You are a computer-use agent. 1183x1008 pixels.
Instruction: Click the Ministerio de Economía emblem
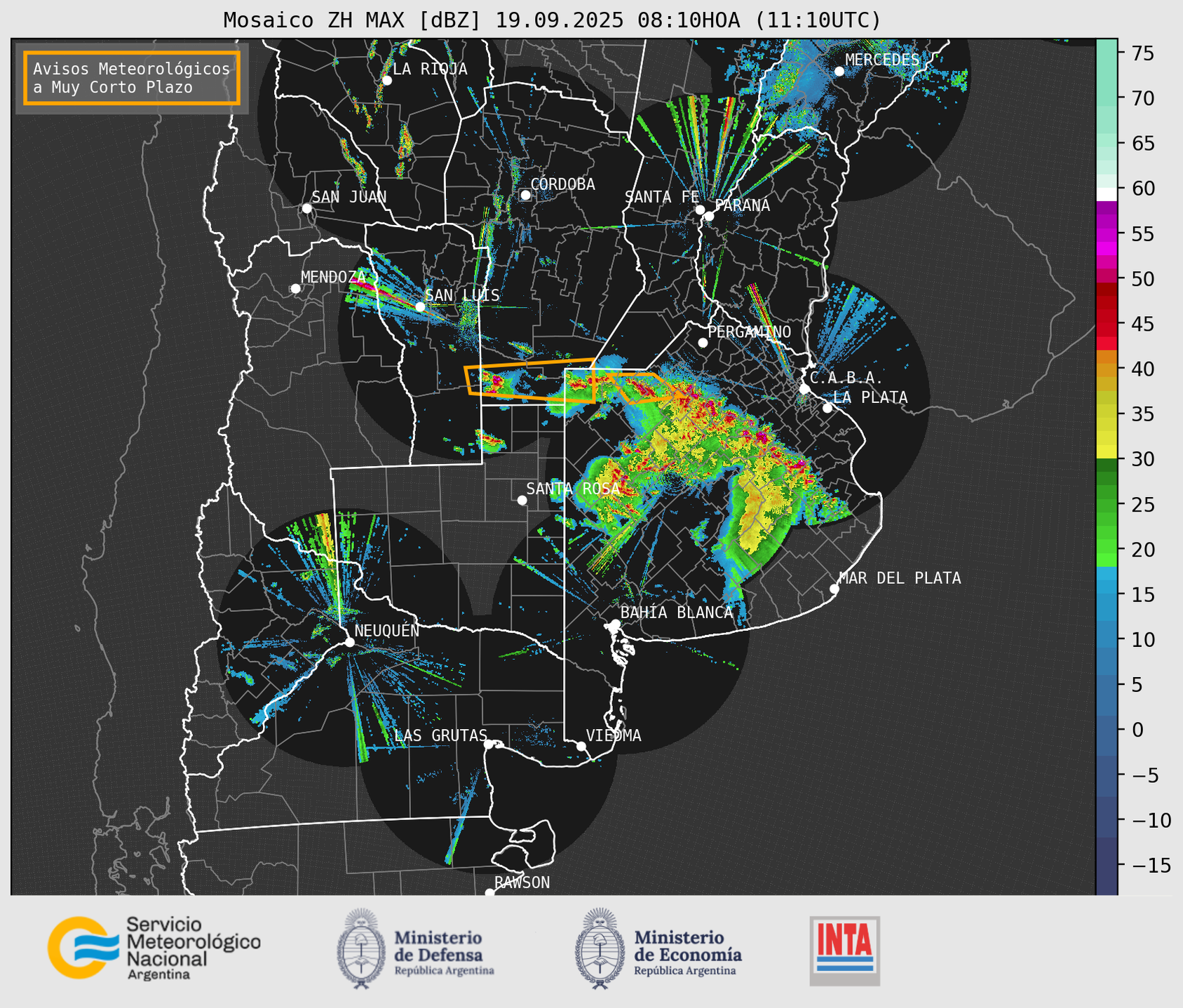click(600, 948)
